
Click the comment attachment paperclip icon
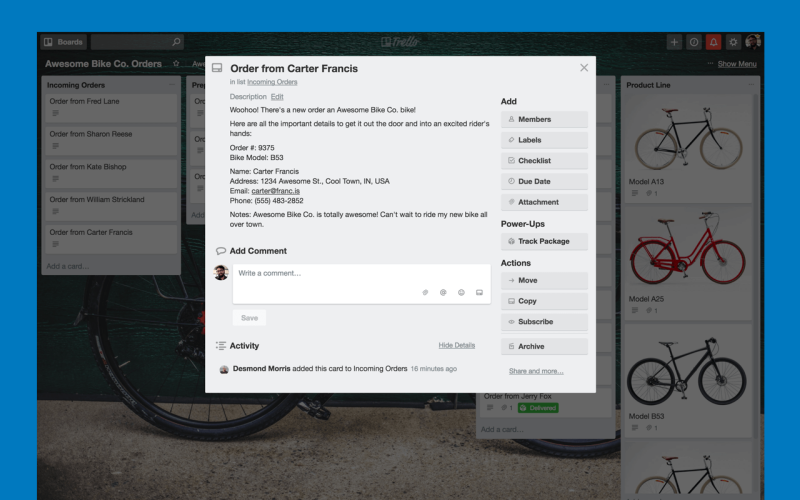pos(425,292)
